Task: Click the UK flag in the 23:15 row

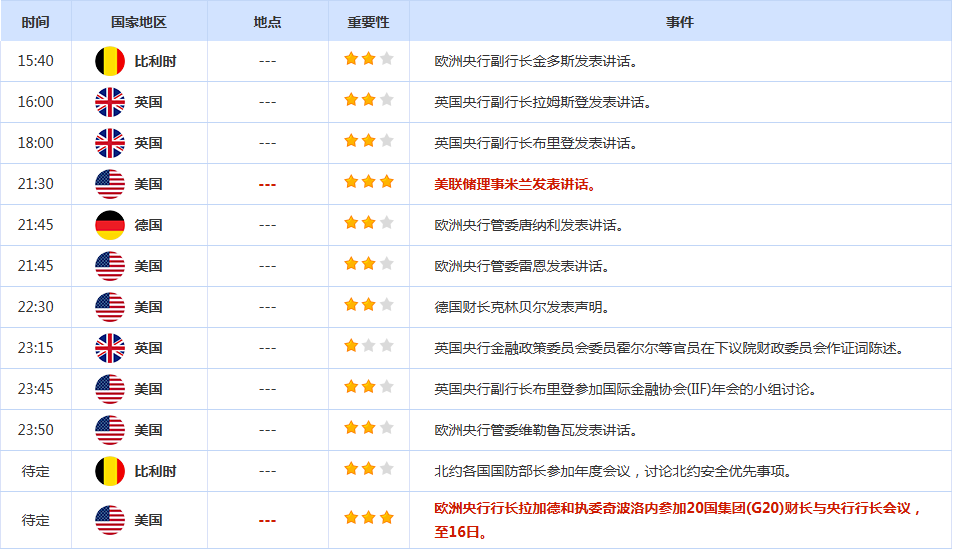Action: coord(109,348)
